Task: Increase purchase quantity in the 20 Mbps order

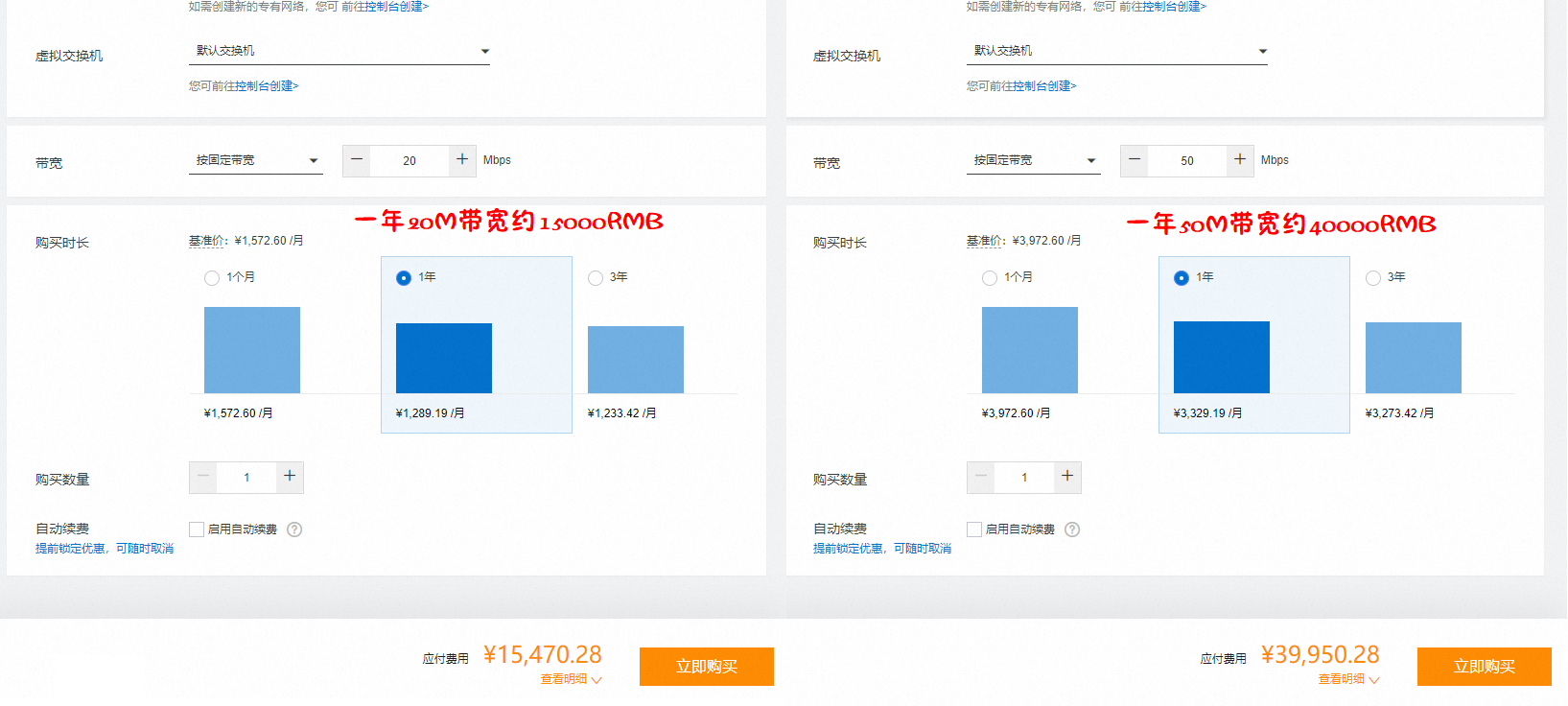Action: [290, 477]
